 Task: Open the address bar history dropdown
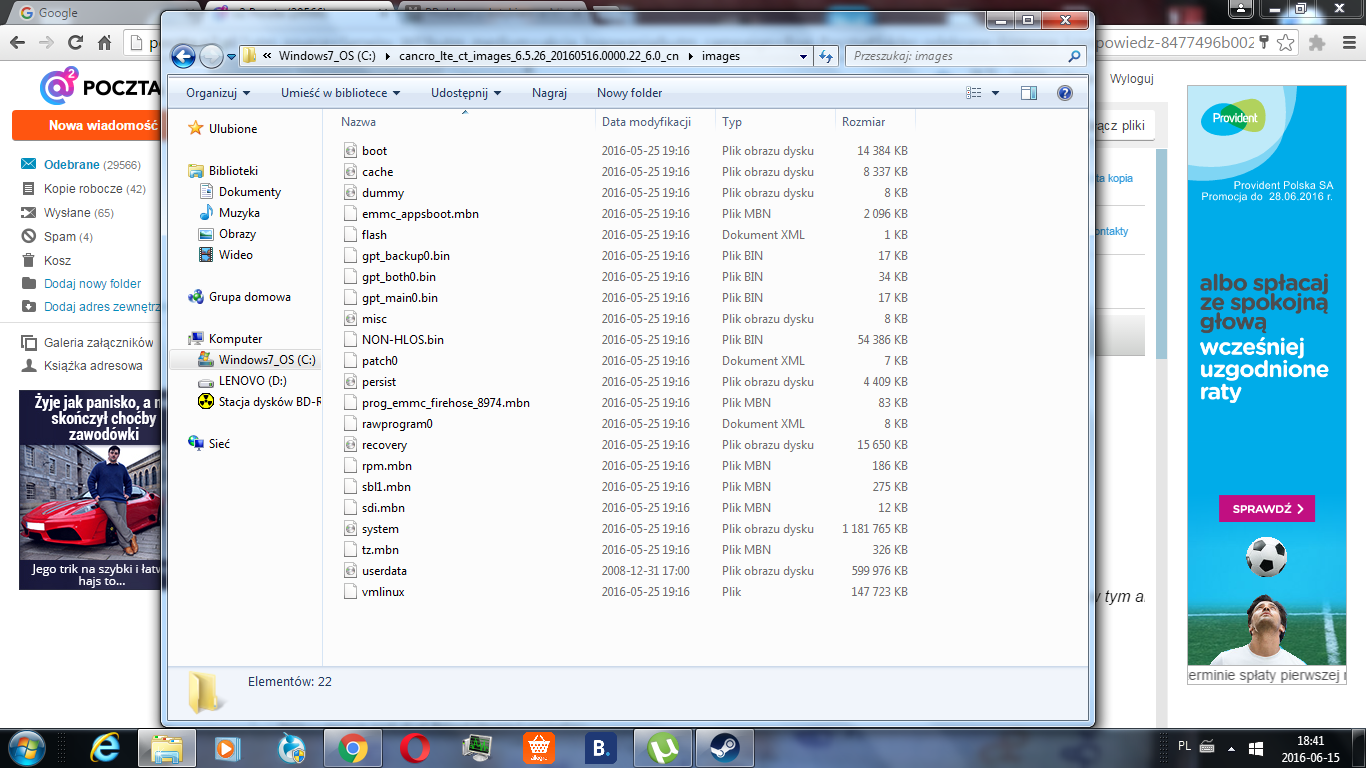(x=803, y=56)
